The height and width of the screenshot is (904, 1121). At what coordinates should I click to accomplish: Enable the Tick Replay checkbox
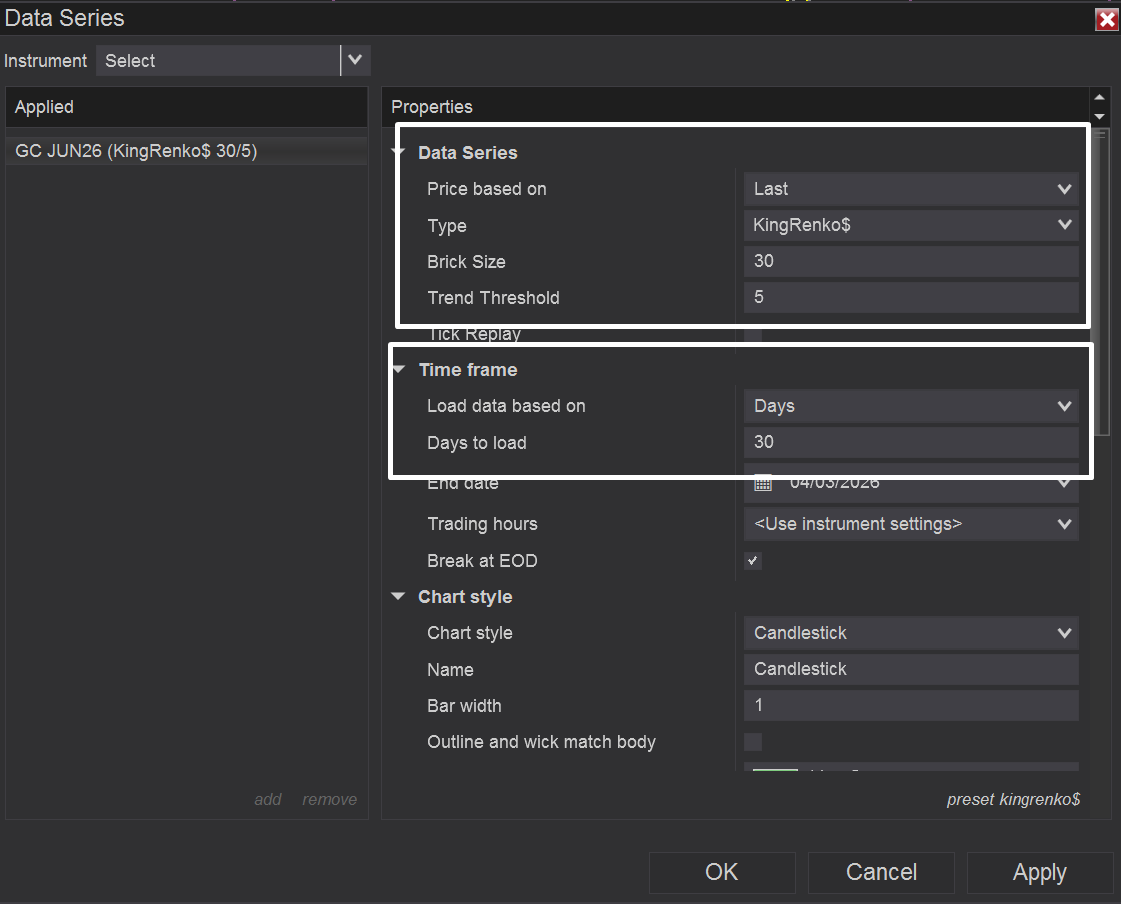click(753, 336)
